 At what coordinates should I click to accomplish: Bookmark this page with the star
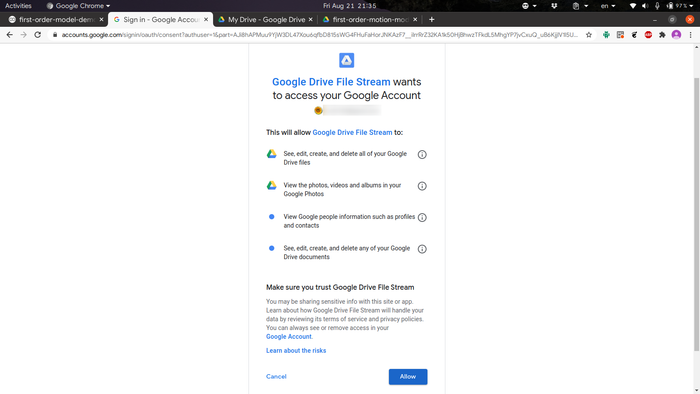tap(589, 35)
